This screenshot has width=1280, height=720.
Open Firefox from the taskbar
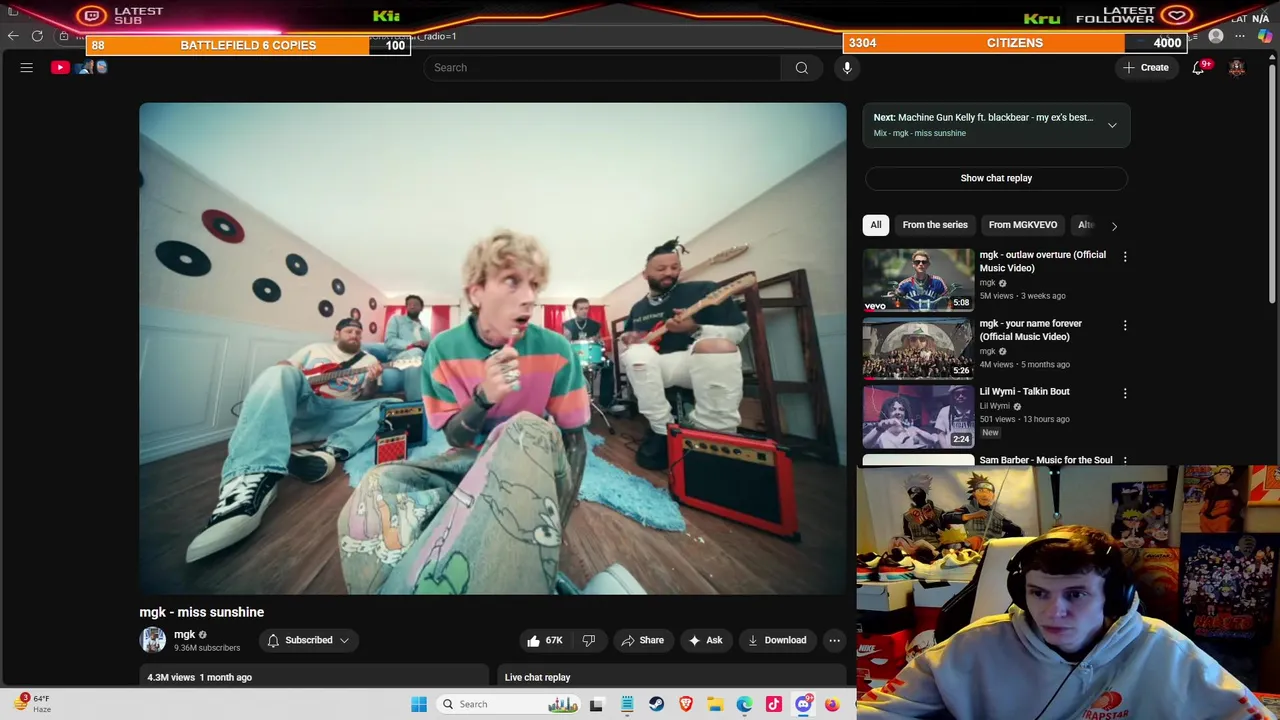coord(832,704)
